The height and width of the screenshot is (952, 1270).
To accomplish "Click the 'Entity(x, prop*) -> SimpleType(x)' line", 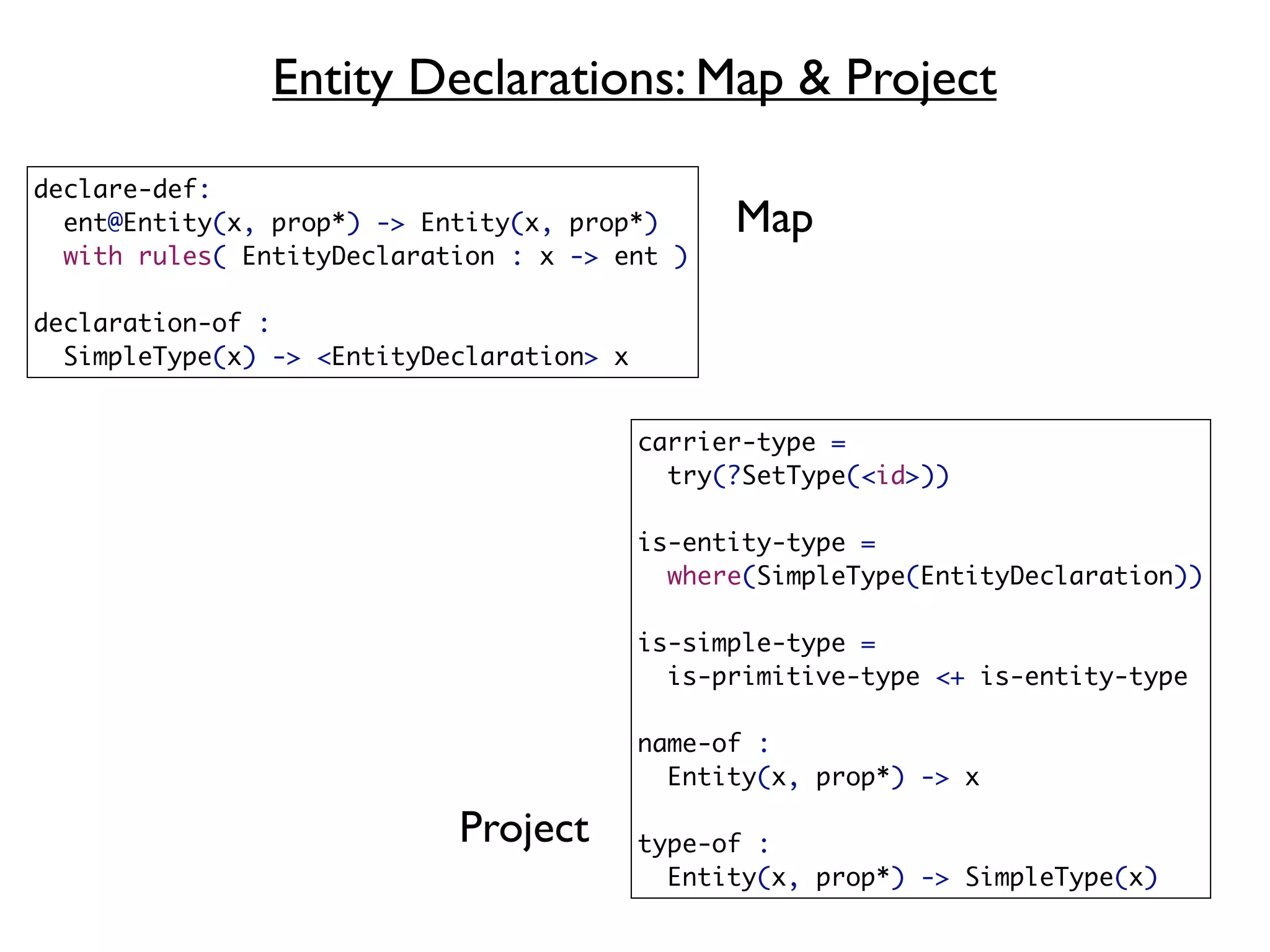I will click(x=912, y=878).
